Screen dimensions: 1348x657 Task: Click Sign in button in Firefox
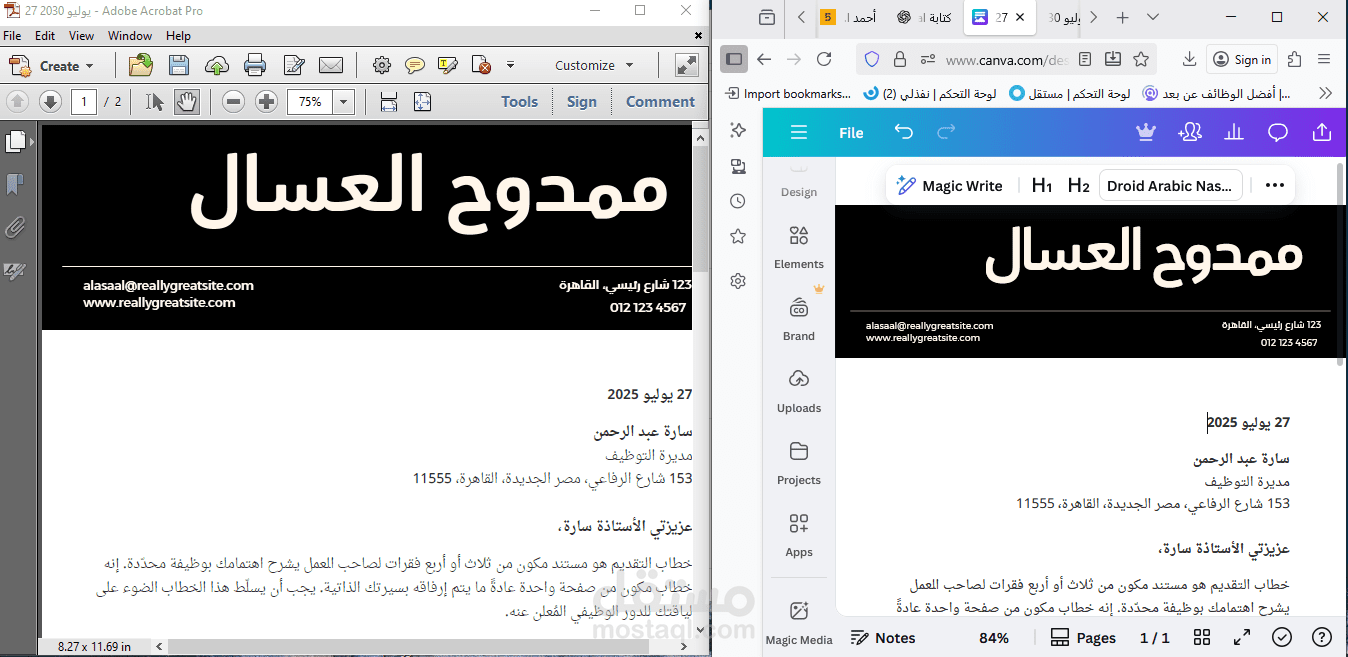coord(1242,59)
